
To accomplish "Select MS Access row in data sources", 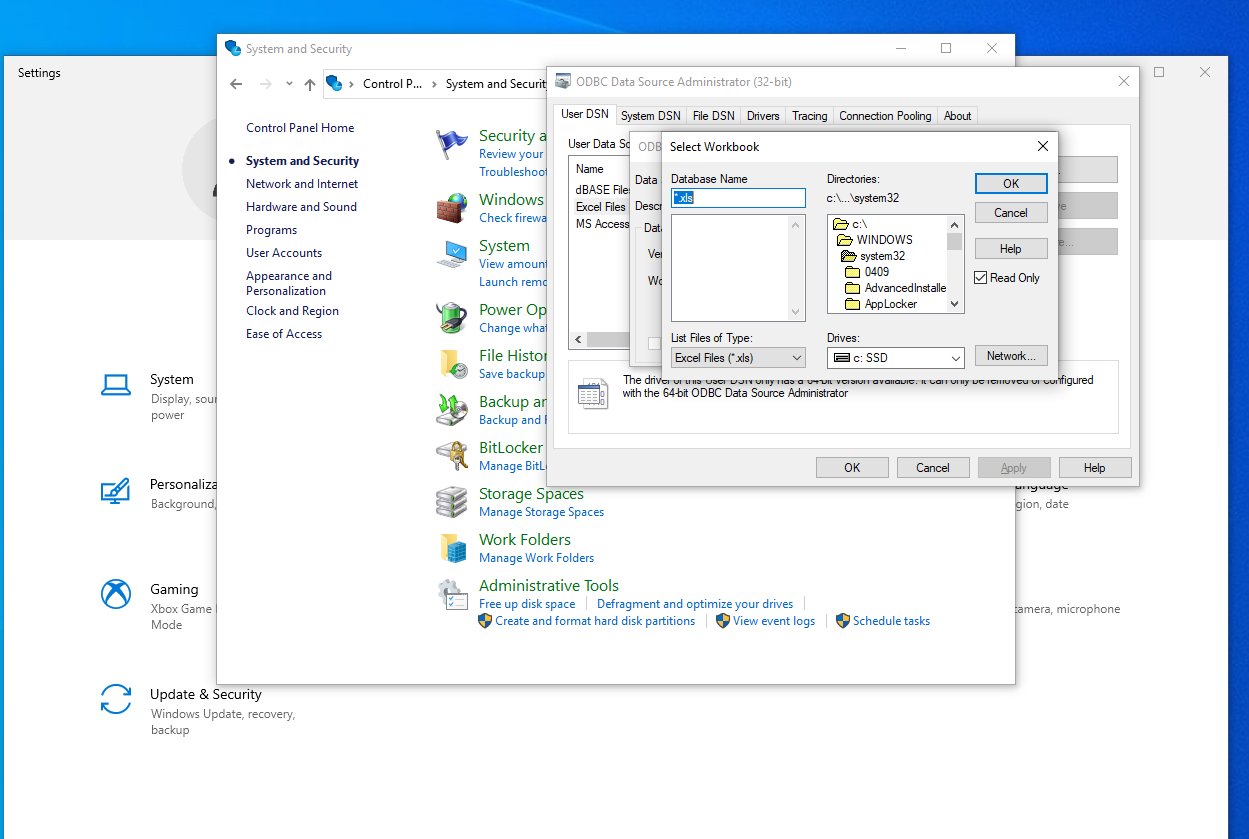I will [x=602, y=224].
